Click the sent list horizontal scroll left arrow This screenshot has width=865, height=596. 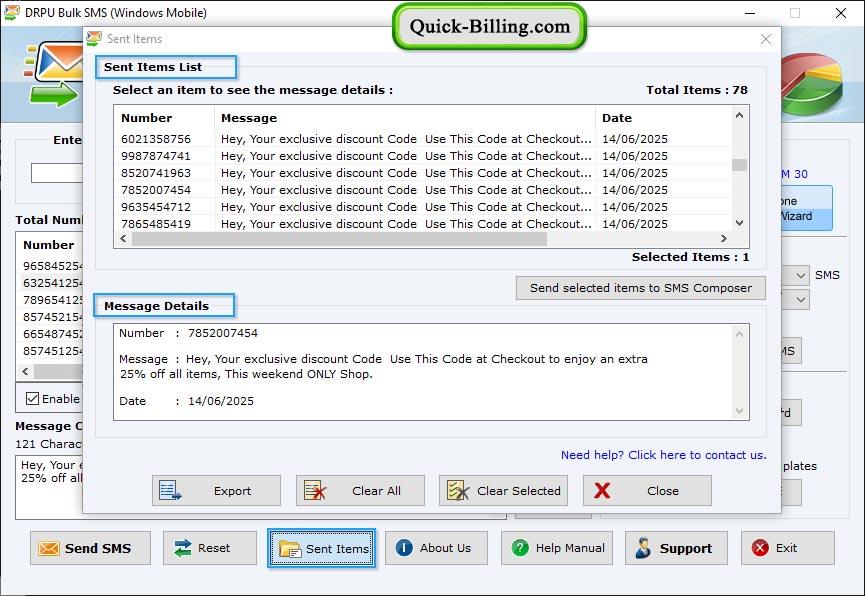123,238
